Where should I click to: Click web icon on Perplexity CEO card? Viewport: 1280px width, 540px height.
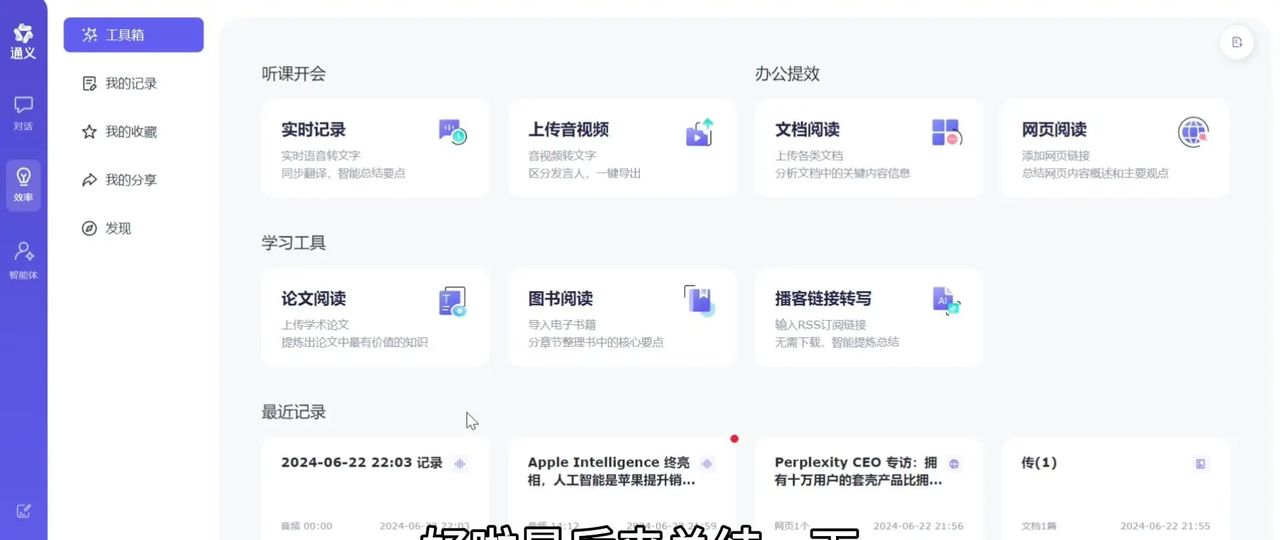click(x=954, y=463)
